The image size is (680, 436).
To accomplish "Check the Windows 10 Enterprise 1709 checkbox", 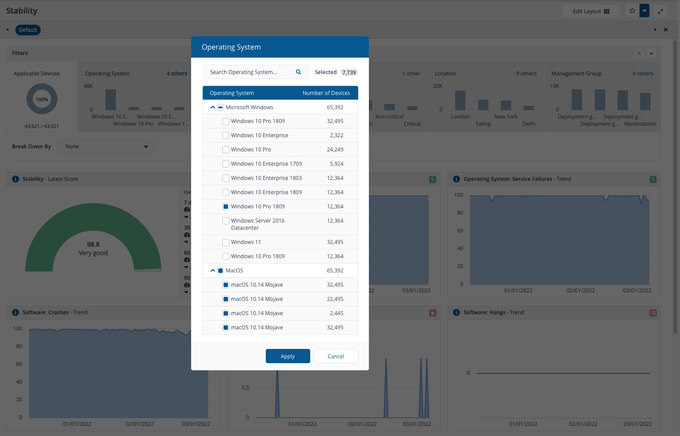I will click(225, 163).
